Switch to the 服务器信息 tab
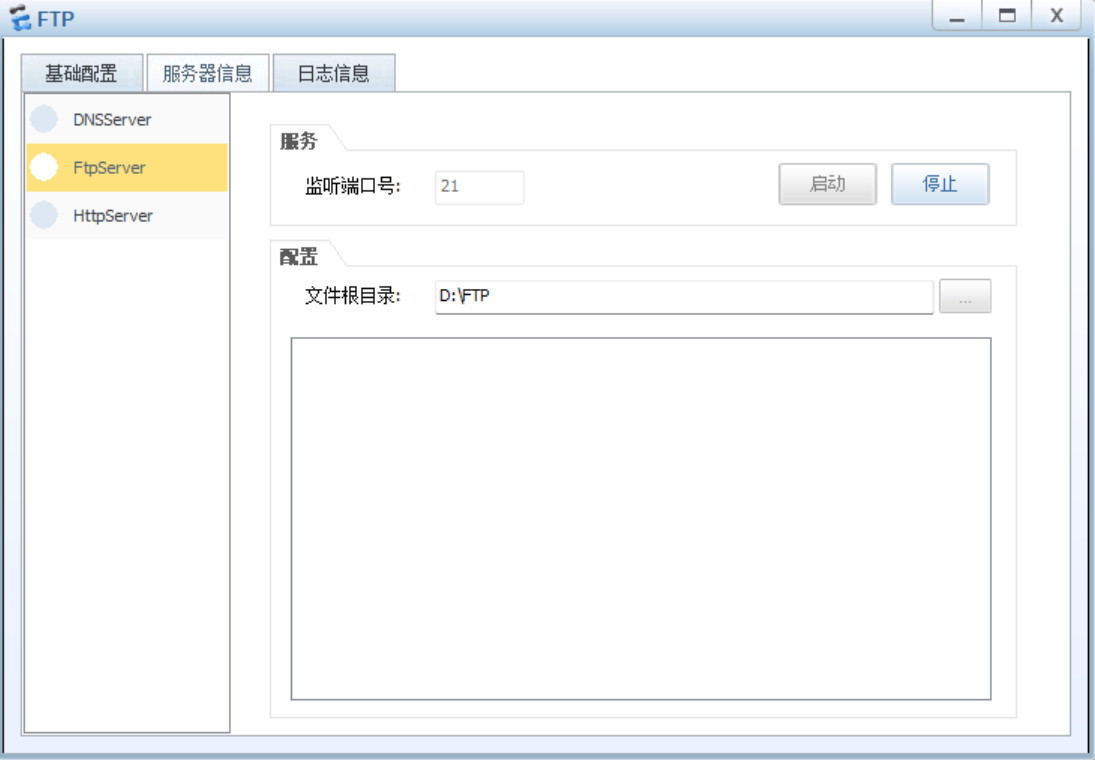 coord(207,72)
